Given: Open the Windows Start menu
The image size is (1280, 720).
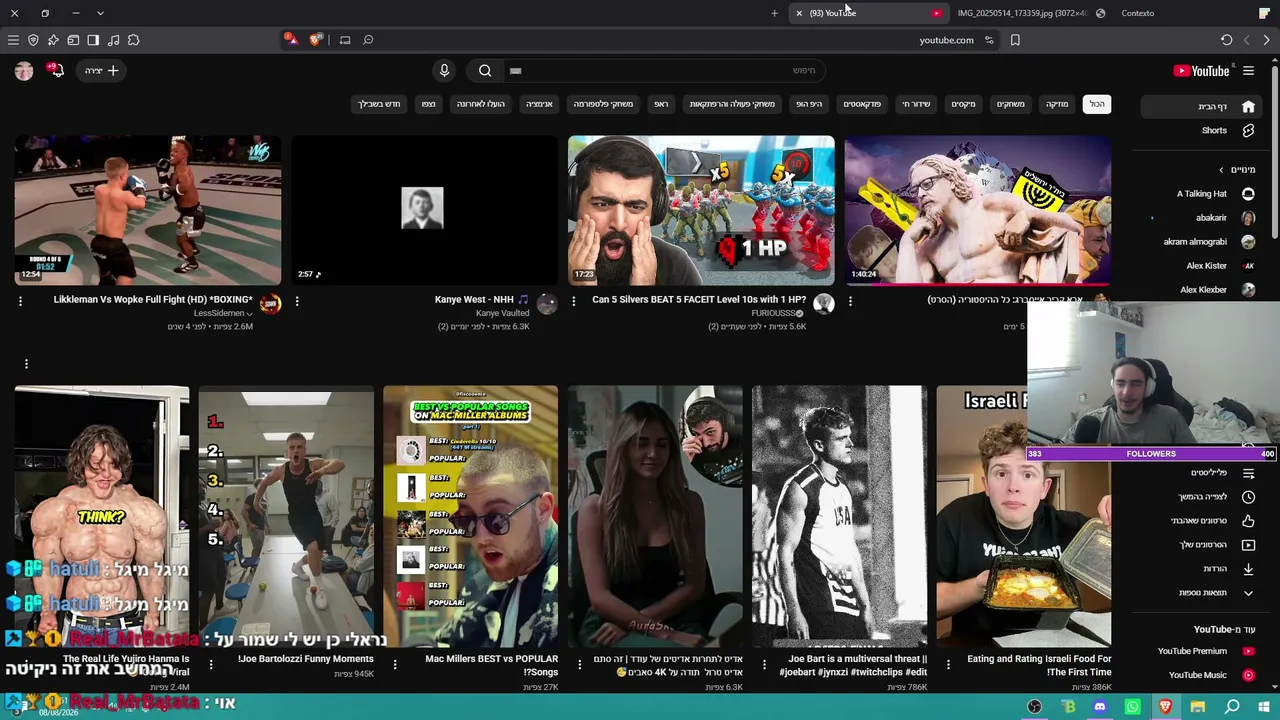Looking at the screenshot, I should pyautogui.click(x=1264, y=707).
